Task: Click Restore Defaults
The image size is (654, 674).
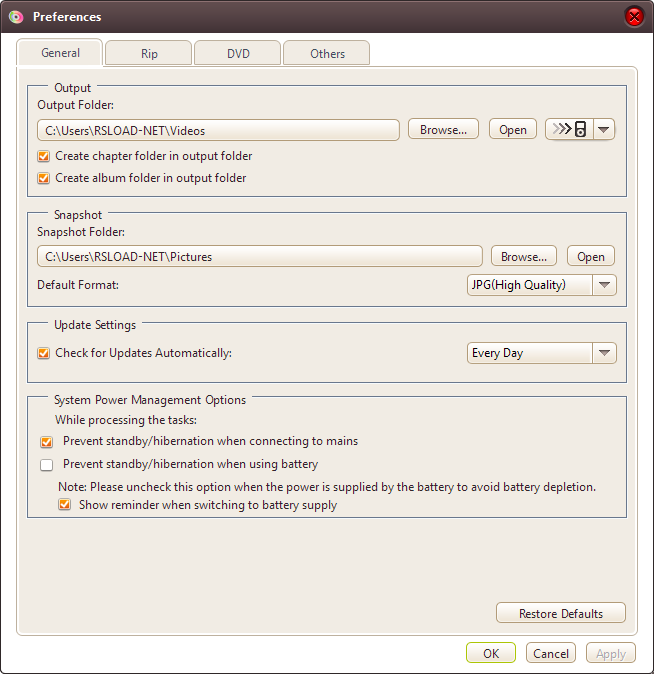Action: tap(561, 613)
